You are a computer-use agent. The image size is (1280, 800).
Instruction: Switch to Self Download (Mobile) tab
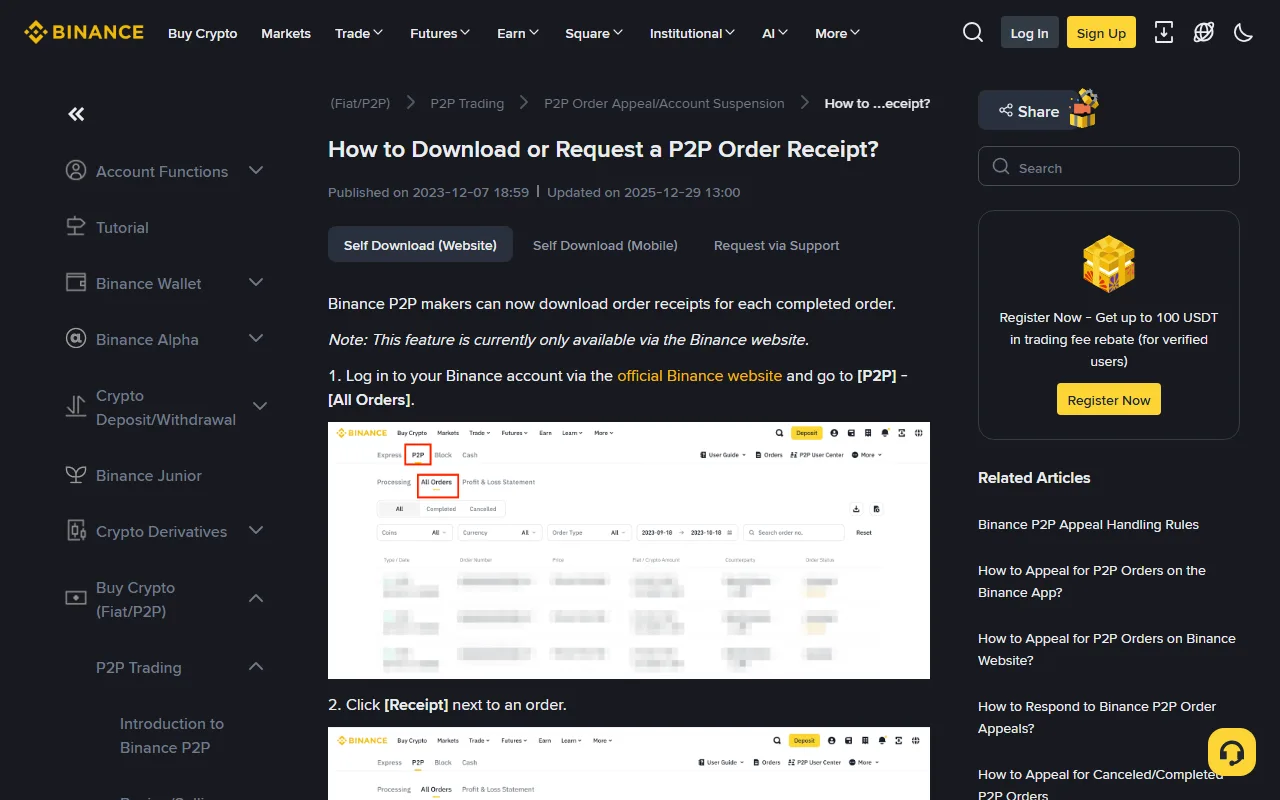click(x=605, y=245)
